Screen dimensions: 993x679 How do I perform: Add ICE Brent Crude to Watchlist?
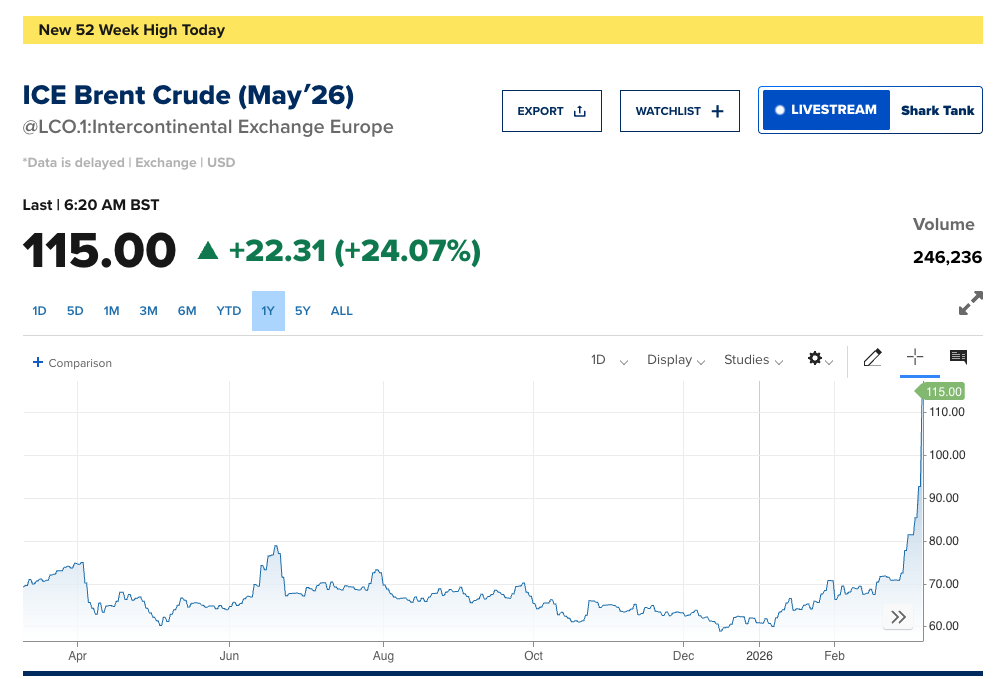click(679, 111)
